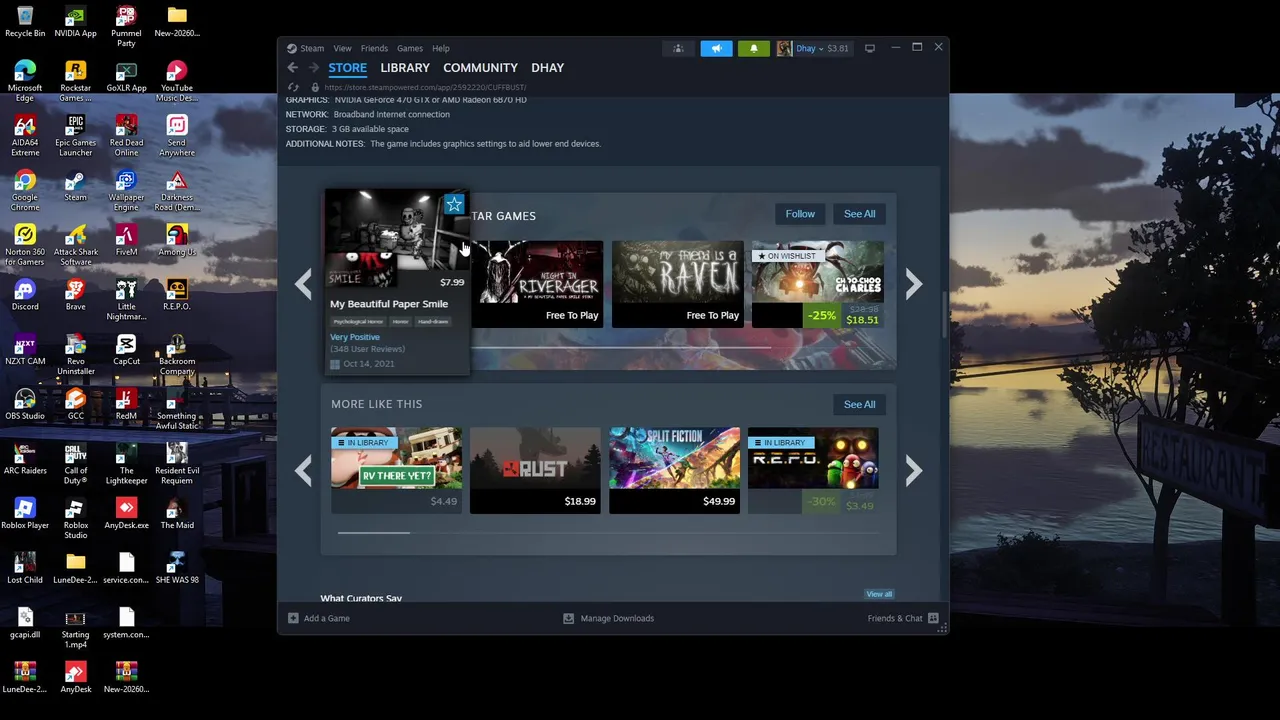This screenshot has width=1280, height=720.
Task: Open the Wallpaper Engine shortcut
Action: [126, 186]
